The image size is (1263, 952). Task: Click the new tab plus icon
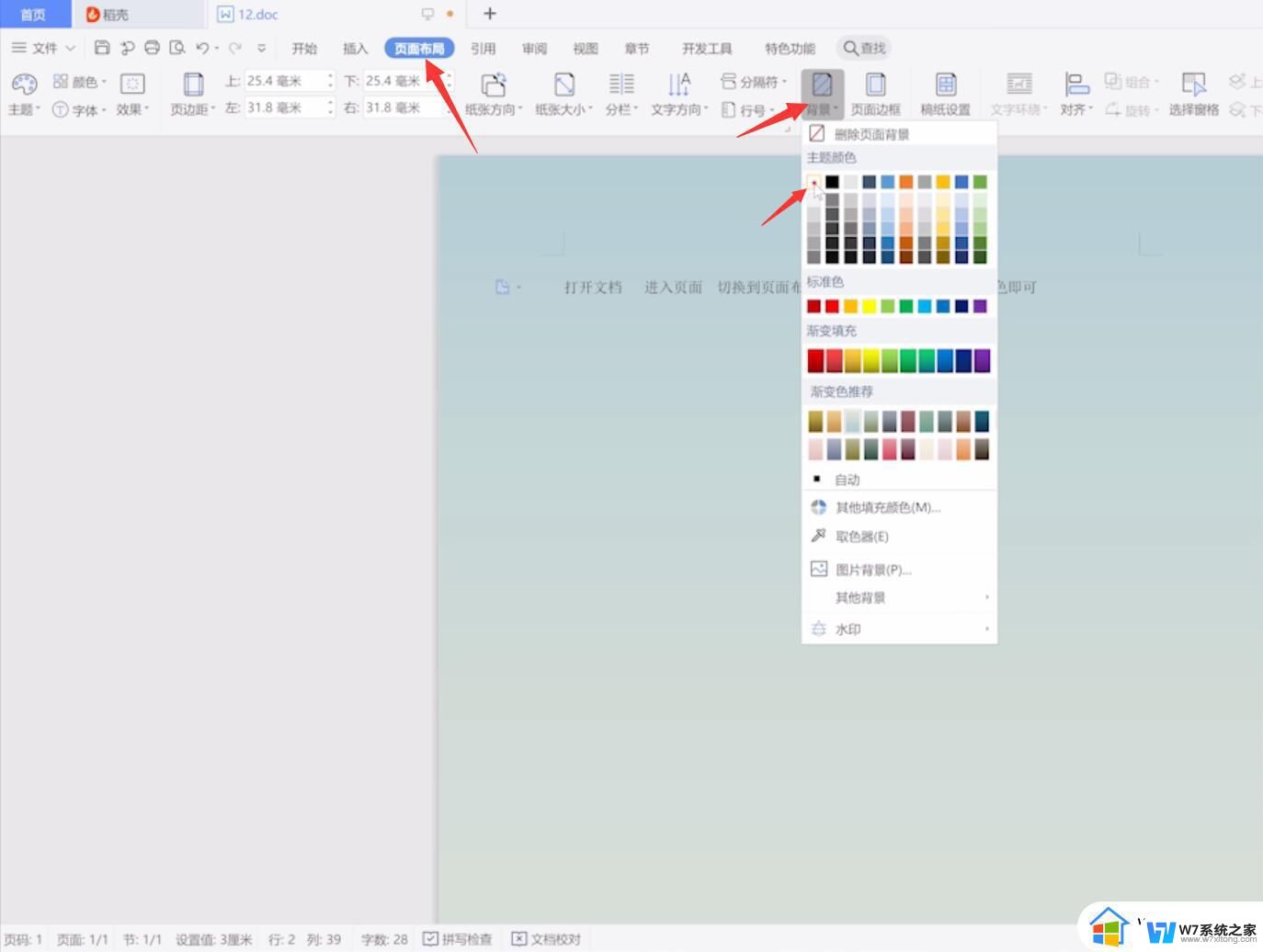pyautogui.click(x=490, y=14)
